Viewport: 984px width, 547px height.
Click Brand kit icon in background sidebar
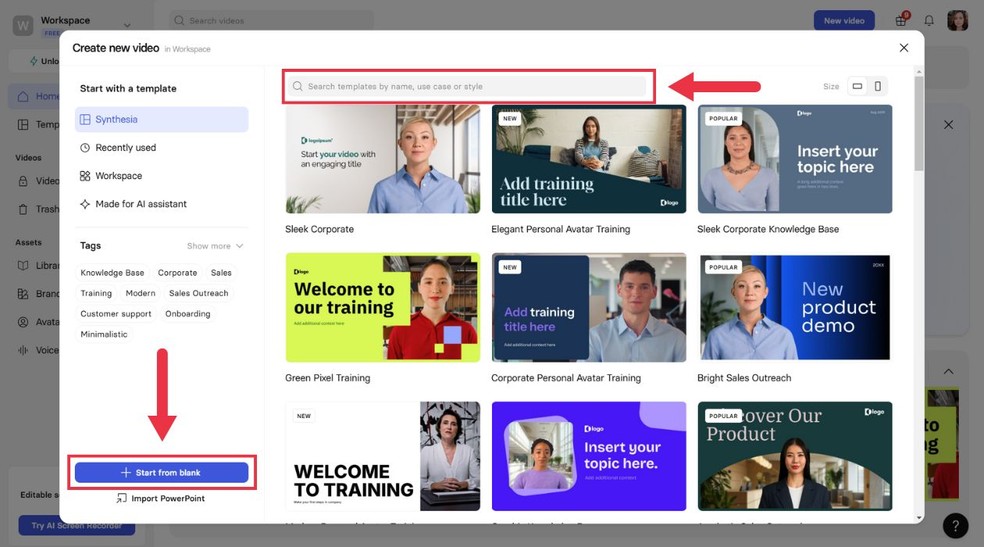coord(23,294)
